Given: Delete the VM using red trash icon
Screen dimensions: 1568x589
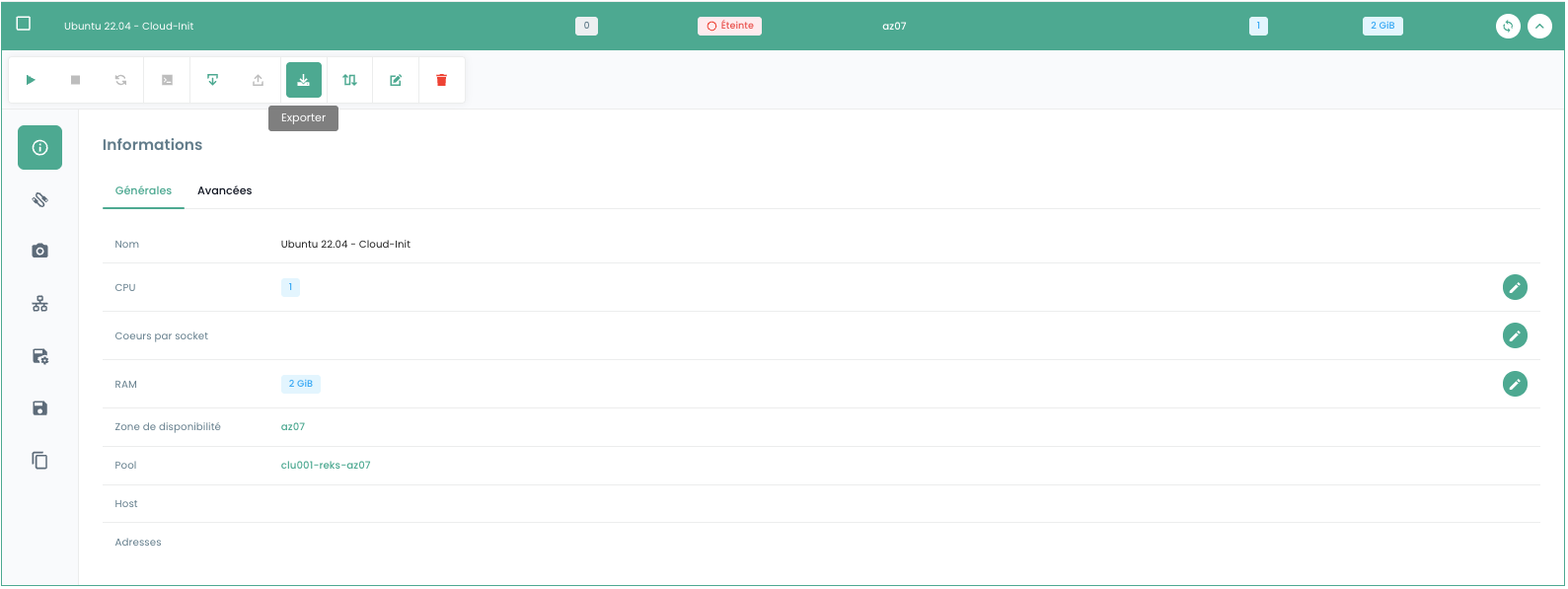Looking at the screenshot, I should coord(441,80).
